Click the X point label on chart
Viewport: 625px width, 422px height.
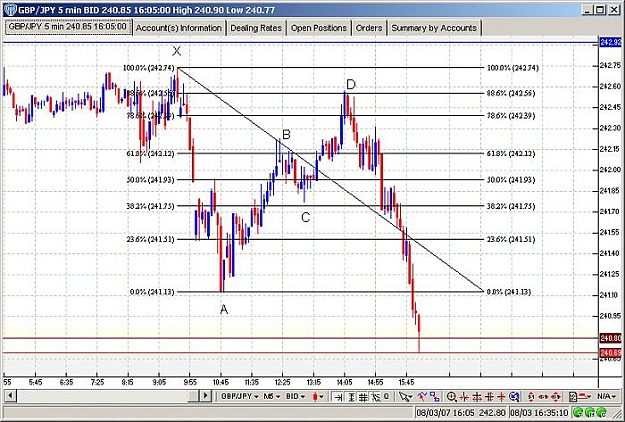(177, 51)
